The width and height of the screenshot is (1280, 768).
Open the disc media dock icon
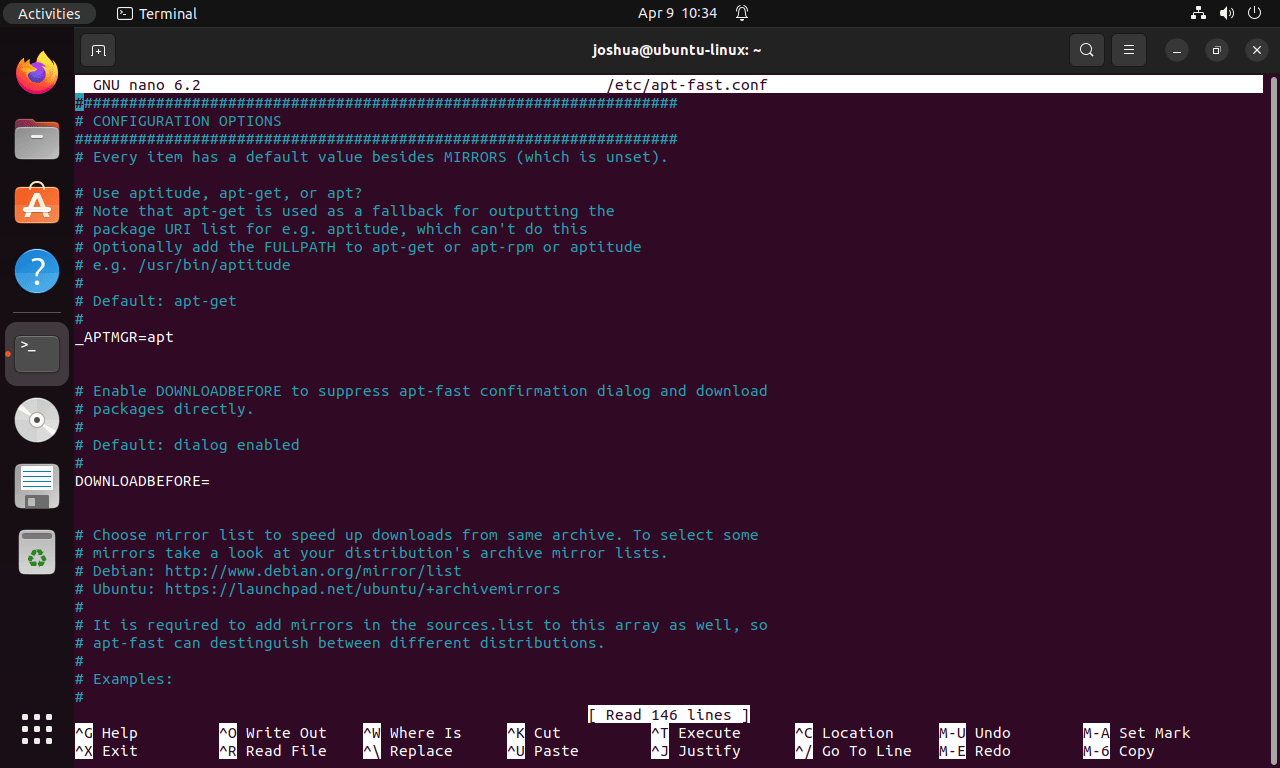point(37,420)
